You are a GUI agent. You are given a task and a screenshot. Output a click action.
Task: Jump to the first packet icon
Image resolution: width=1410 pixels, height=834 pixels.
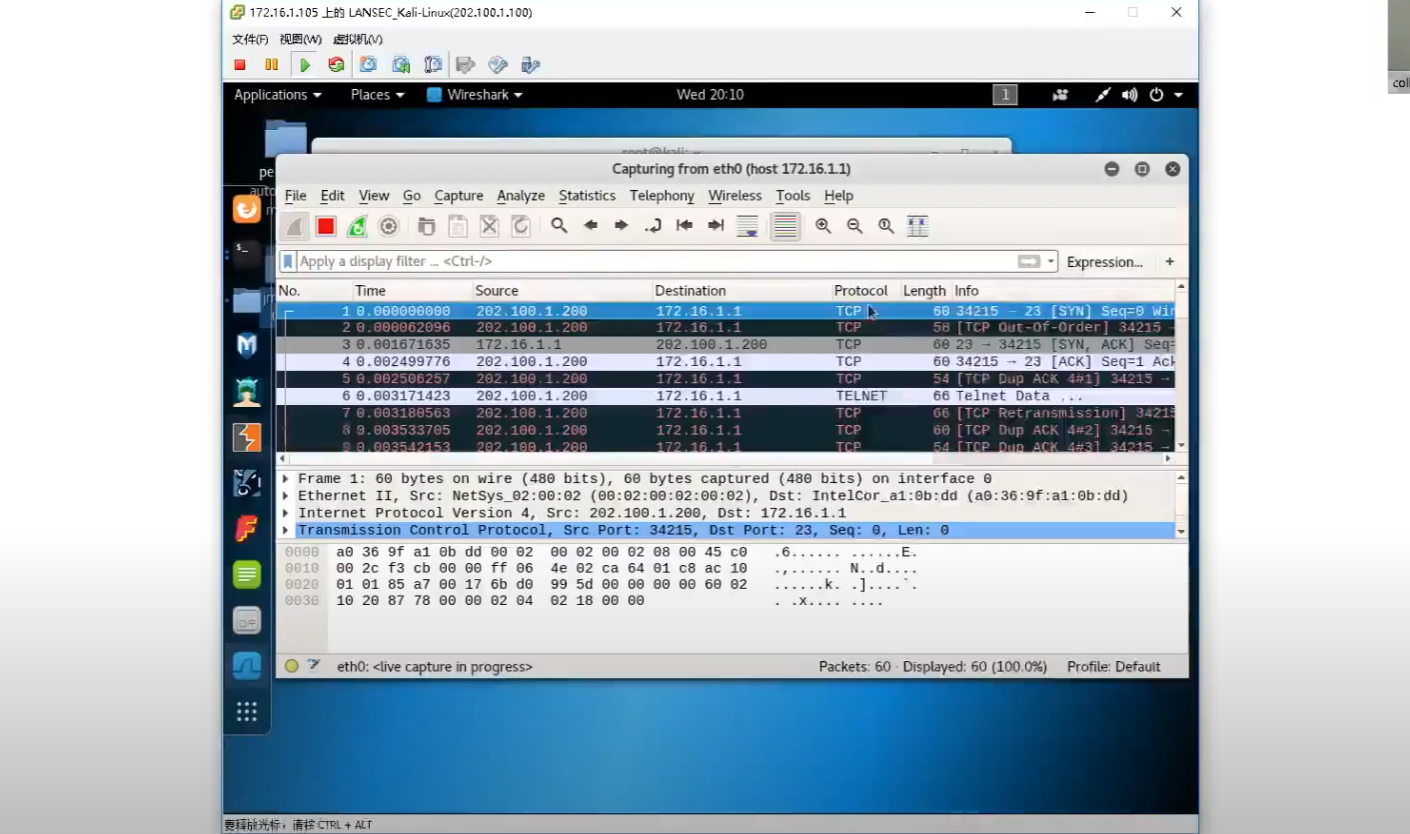point(684,226)
